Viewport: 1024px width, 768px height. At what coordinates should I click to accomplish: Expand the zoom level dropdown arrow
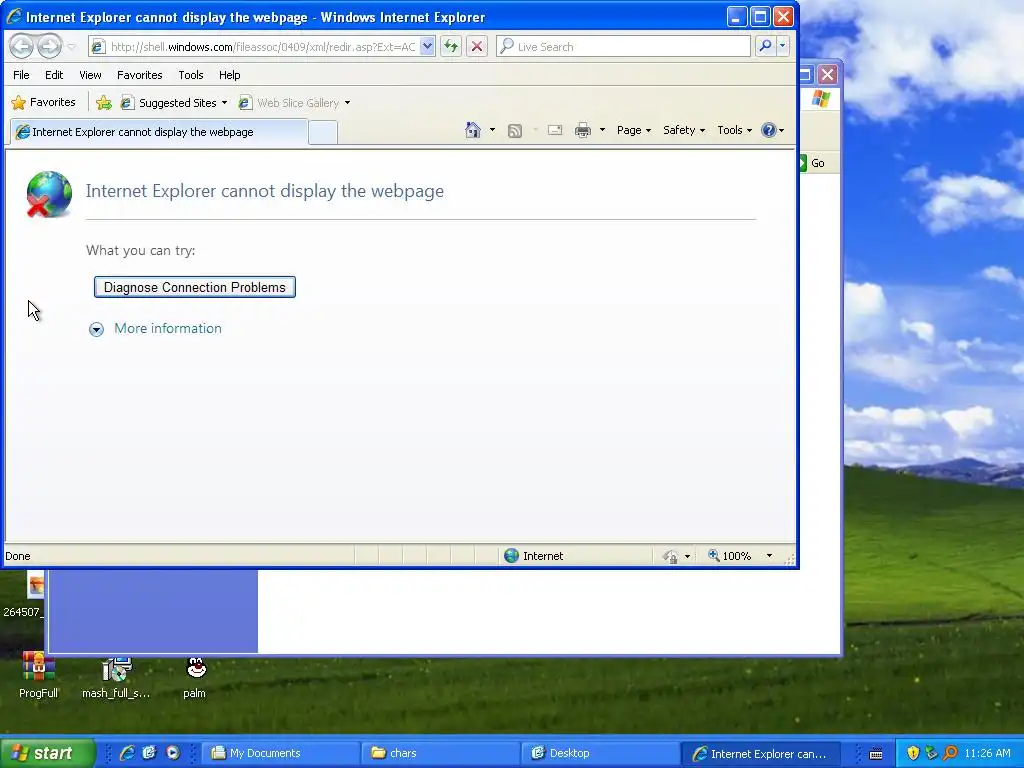(x=769, y=556)
